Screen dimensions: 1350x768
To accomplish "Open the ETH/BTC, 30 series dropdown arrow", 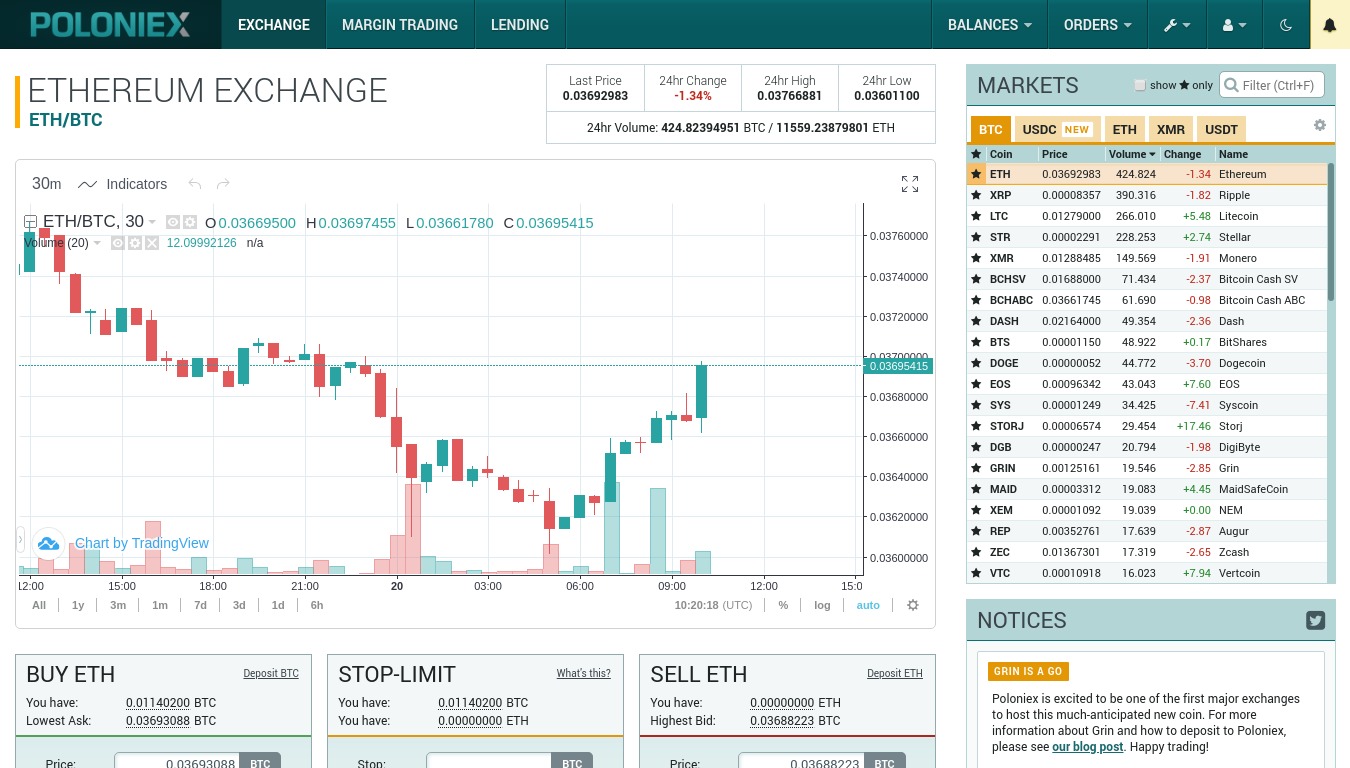I will point(152,223).
